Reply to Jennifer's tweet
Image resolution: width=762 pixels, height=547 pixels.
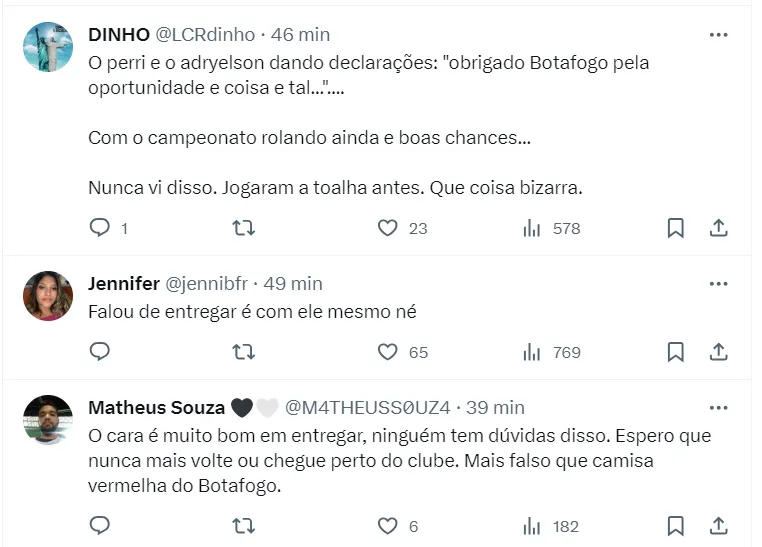pos(100,352)
